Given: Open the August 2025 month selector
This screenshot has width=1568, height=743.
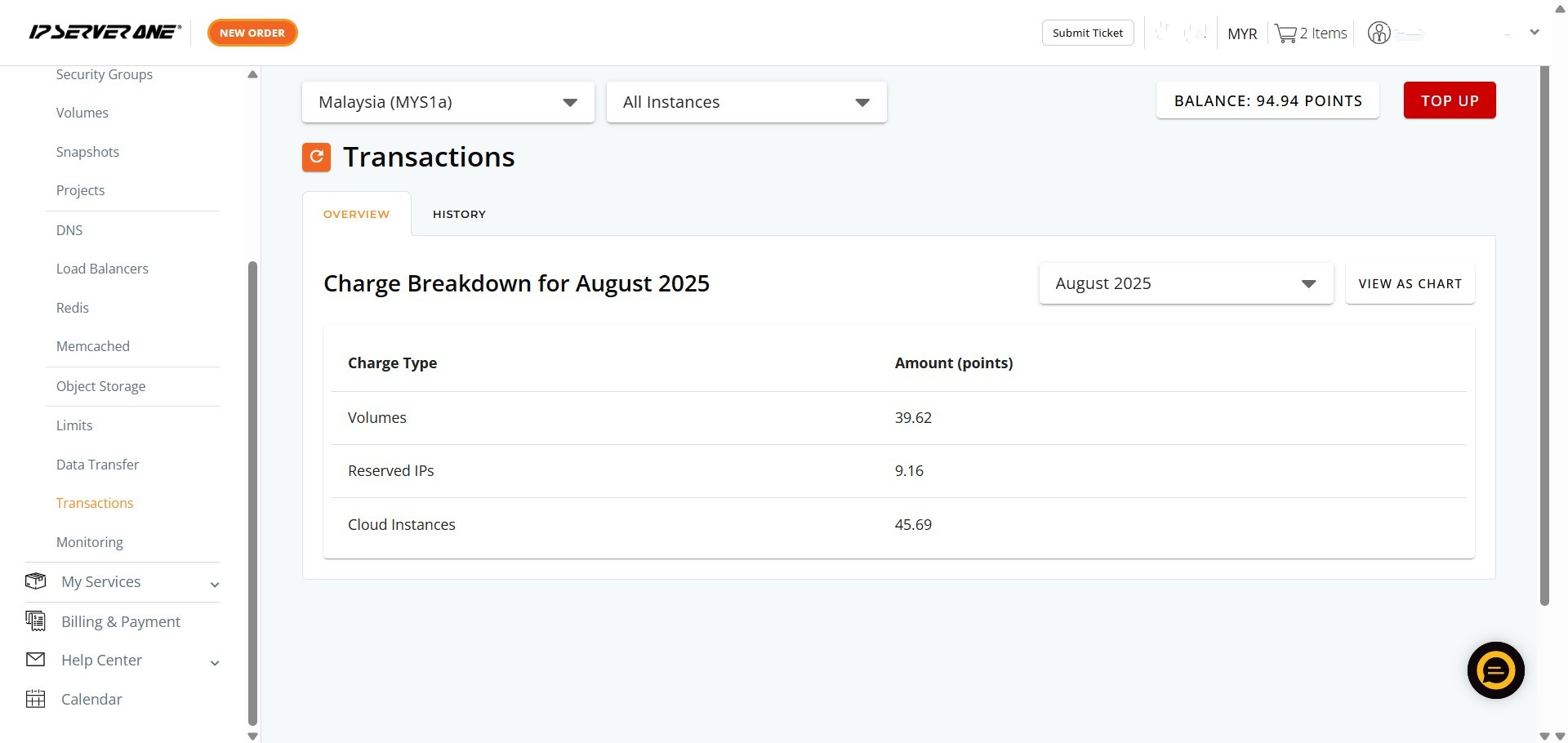Looking at the screenshot, I should tap(1185, 283).
